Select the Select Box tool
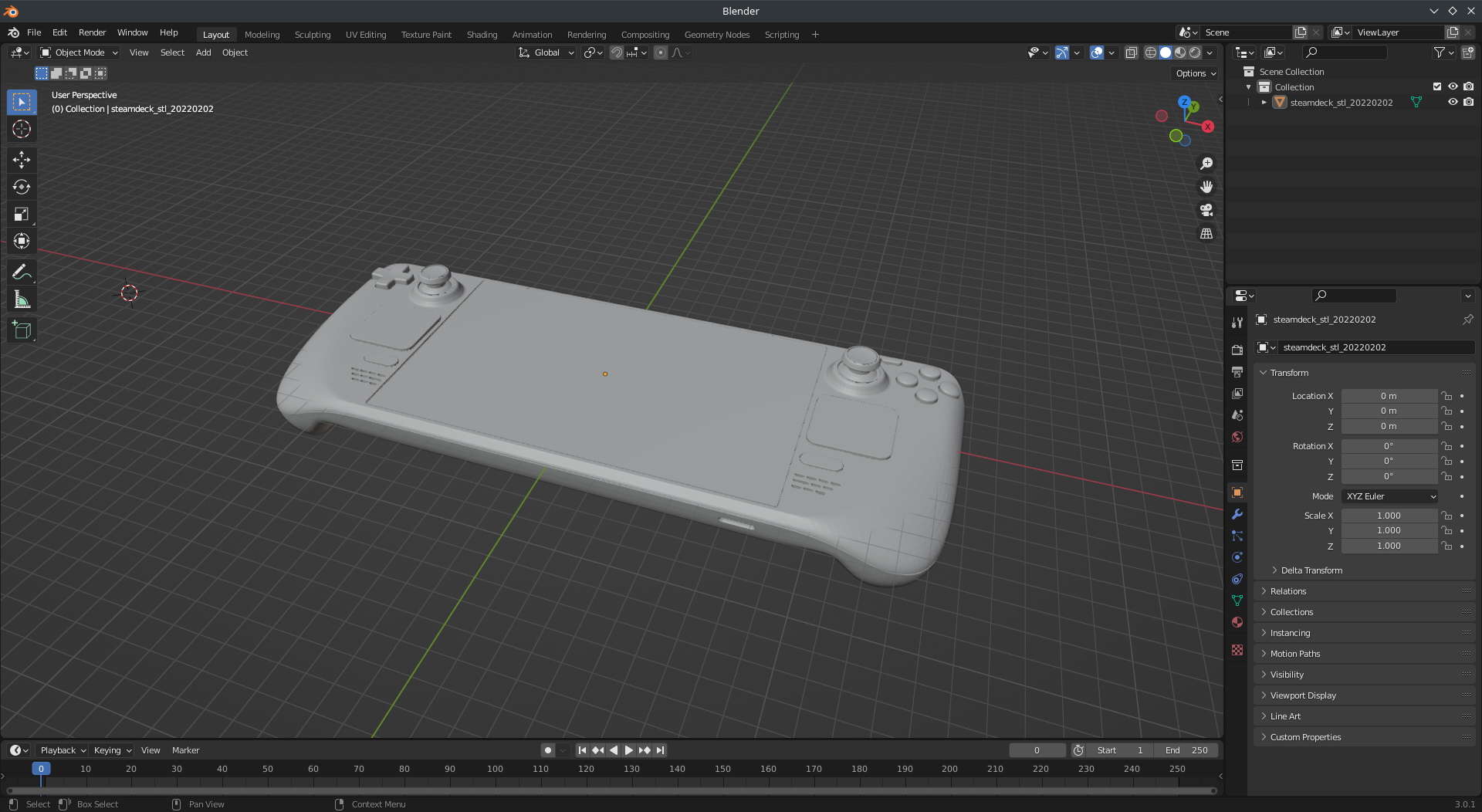This screenshot has width=1482, height=812. tap(22, 102)
